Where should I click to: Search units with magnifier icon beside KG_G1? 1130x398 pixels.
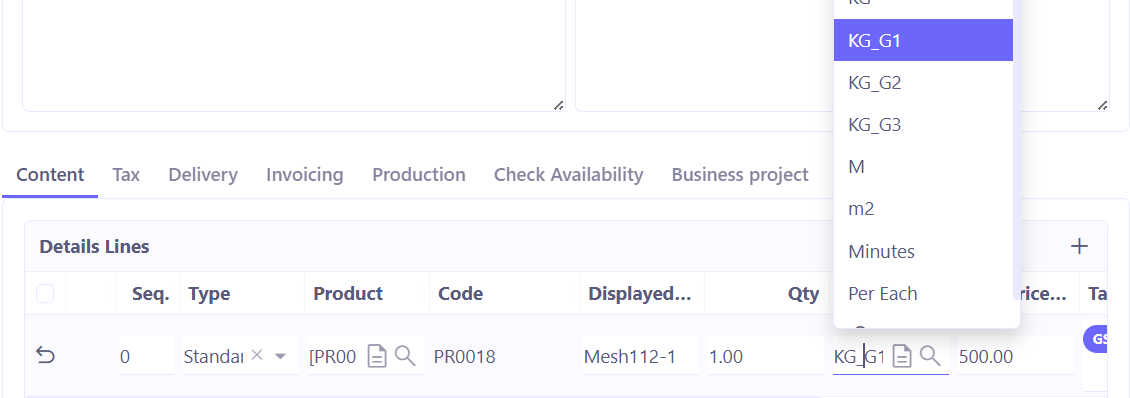click(931, 355)
